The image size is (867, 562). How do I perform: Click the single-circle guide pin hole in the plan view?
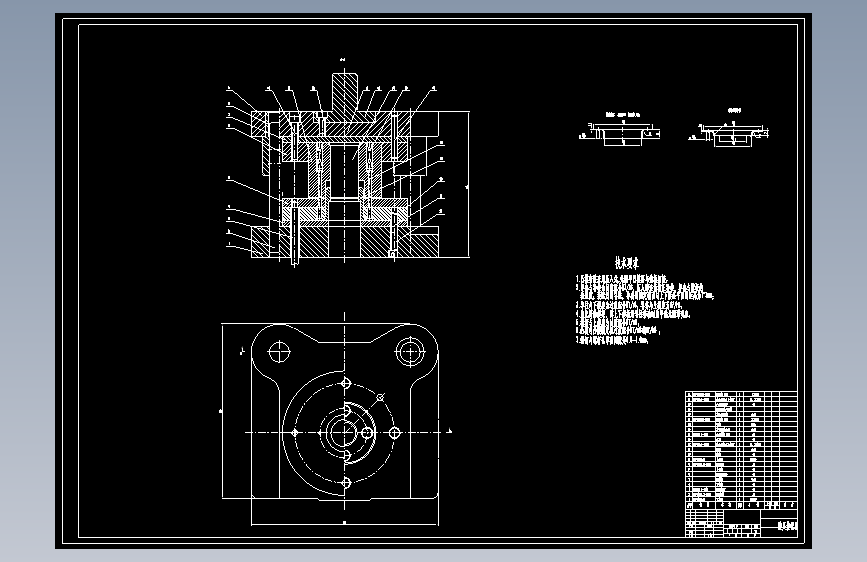[x=279, y=352]
